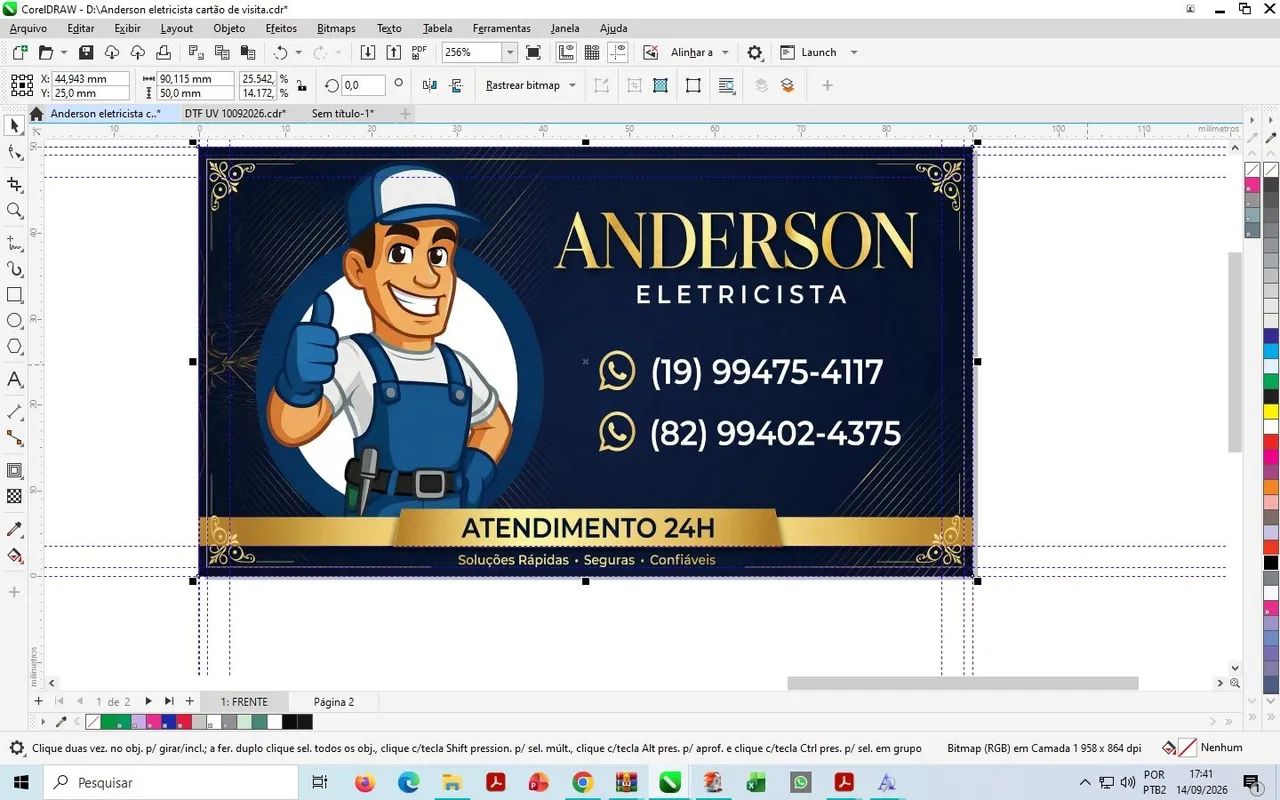Switch to the DTF UV 10092026.cdr tab
1280x800 pixels.
(235, 114)
